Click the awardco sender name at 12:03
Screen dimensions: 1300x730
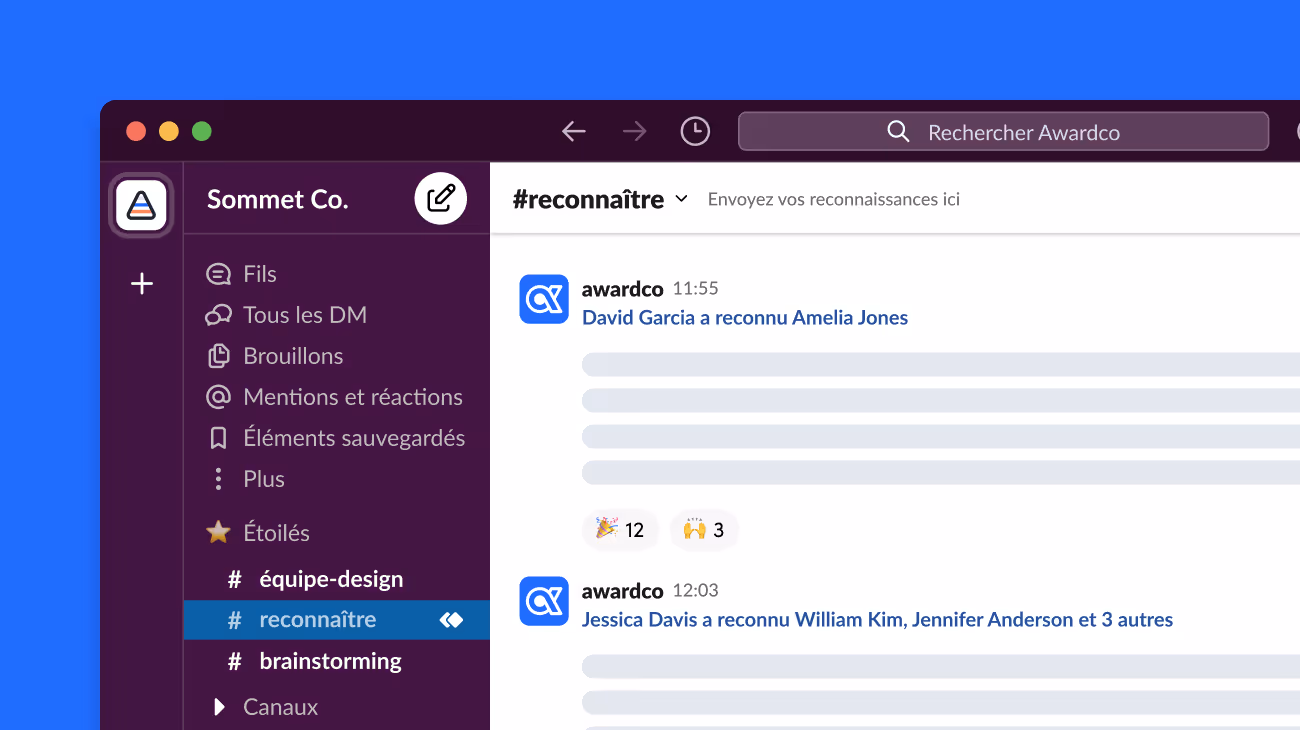[x=622, y=590]
